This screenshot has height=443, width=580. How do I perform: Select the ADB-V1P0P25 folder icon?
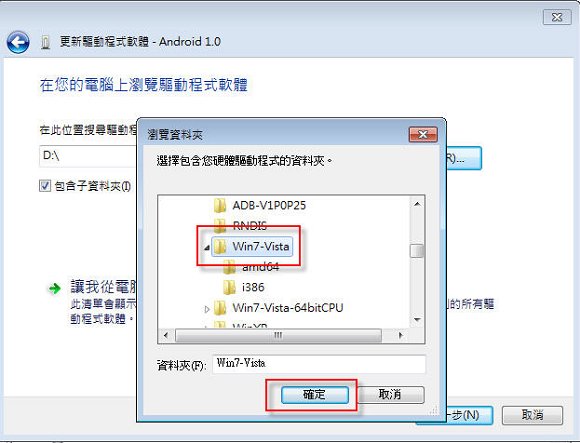[x=220, y=205]
